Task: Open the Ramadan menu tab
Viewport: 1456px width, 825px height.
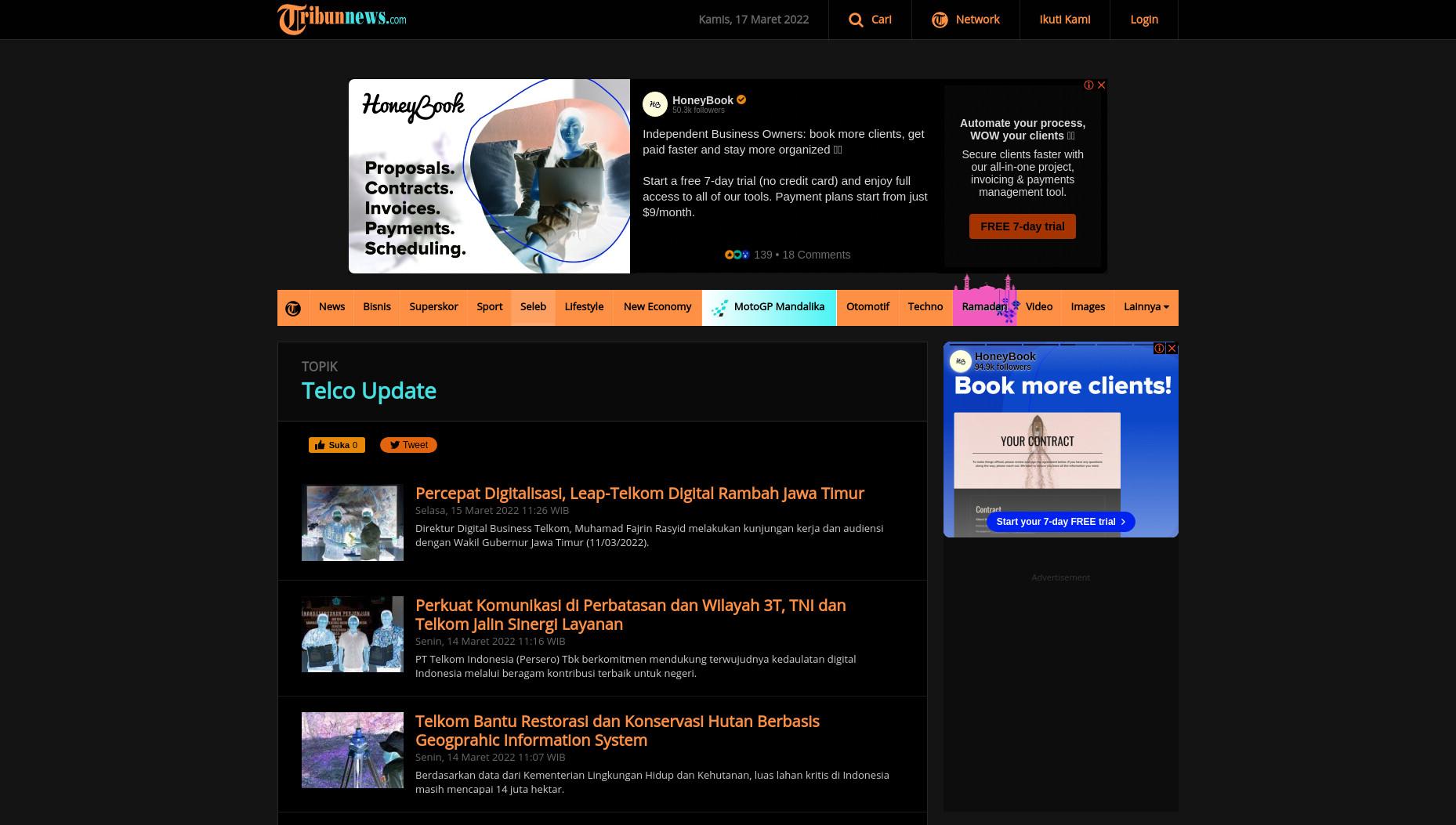Action: (984, 306)
